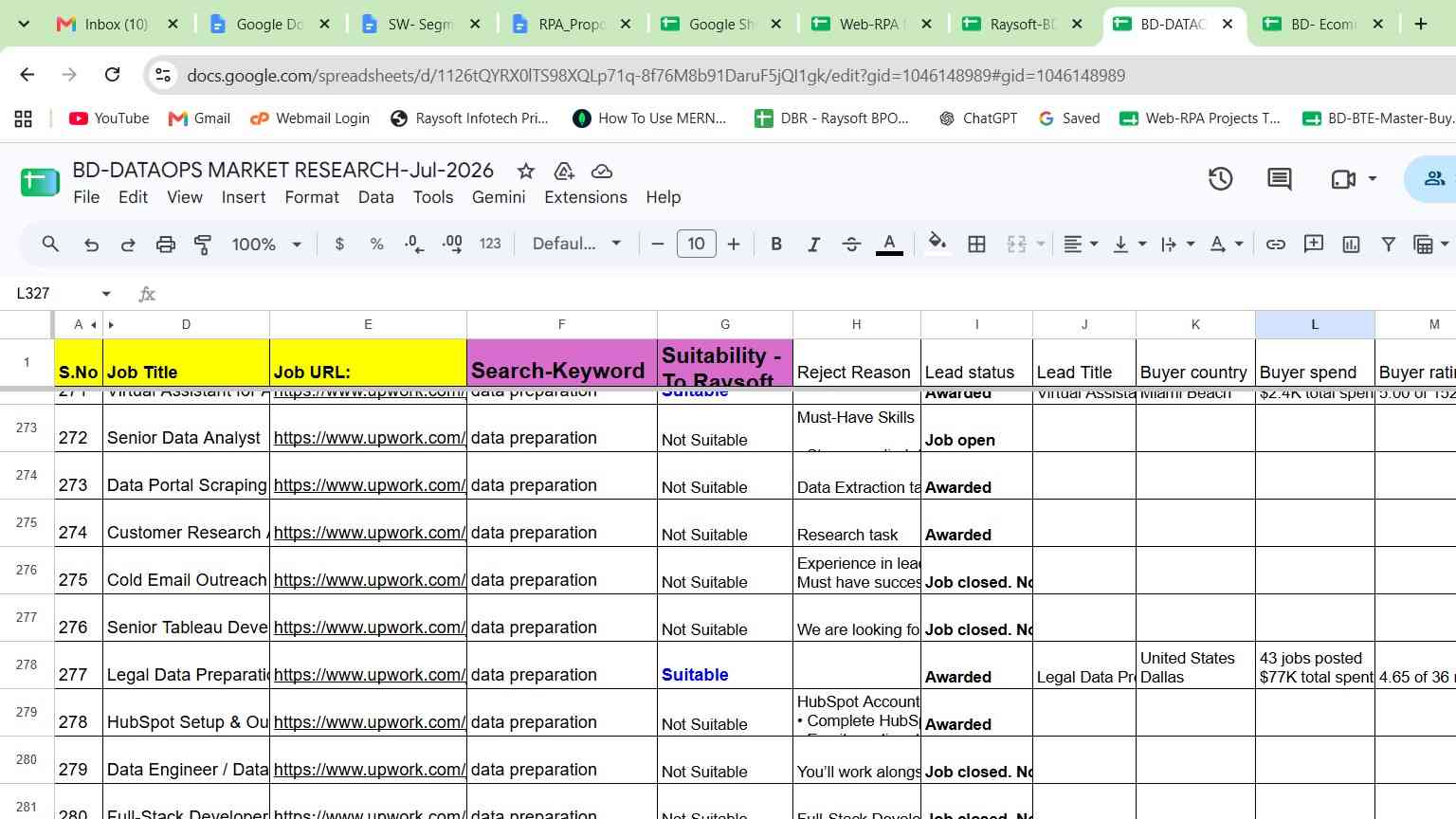Click the borders icon in toolbar
Viewport: 1456px width, 819px height.
976,245
